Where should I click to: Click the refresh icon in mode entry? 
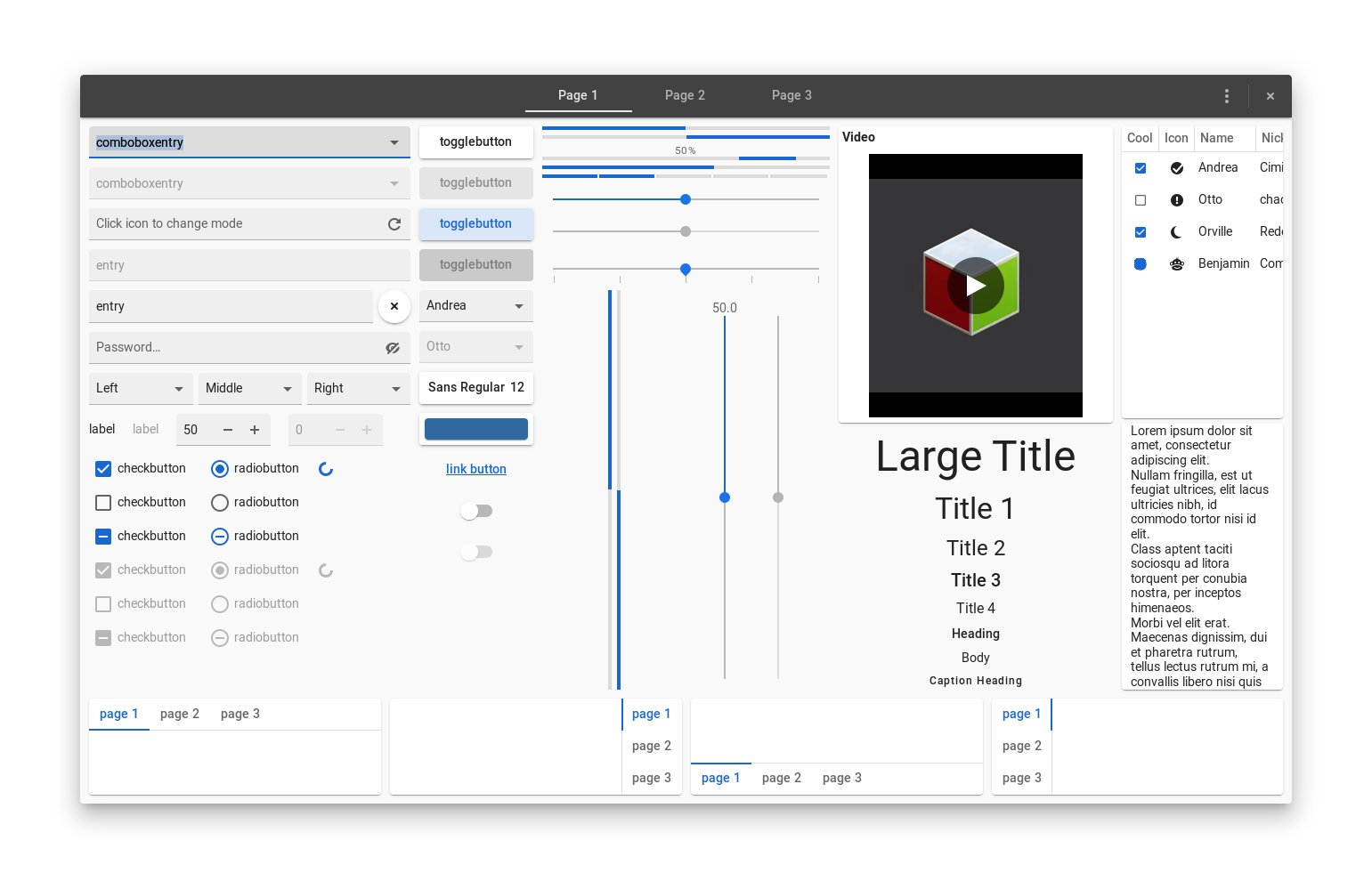pos(394,224)
